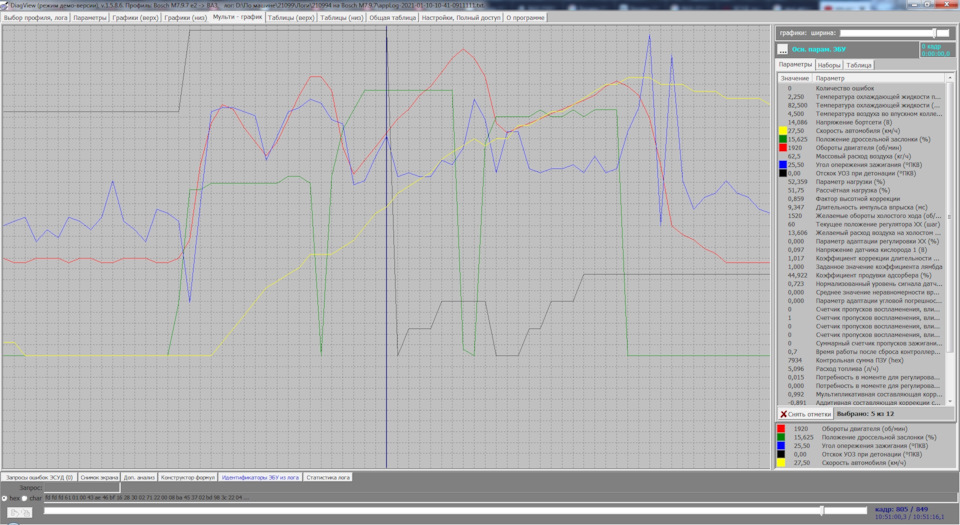Adjust the графики ширина slider
Viewport: 960px width, 525px height.
(896, 33)
